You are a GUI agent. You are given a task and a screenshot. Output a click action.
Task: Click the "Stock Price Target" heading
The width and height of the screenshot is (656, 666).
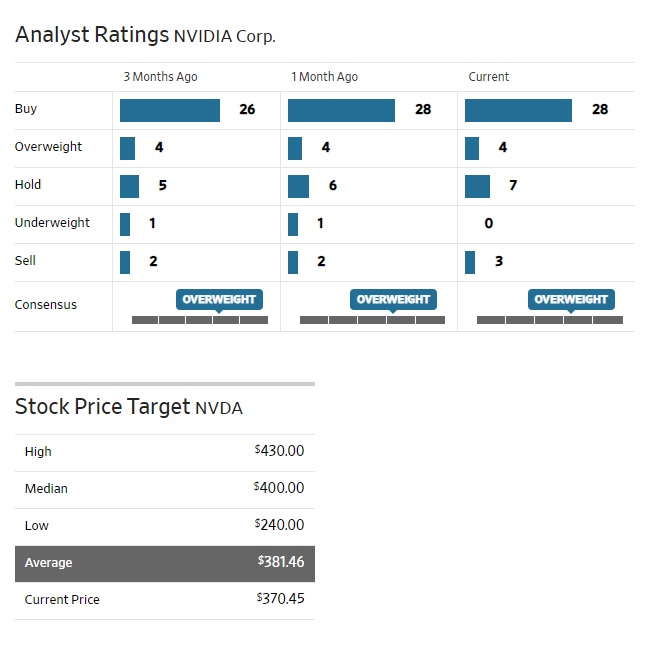(102, 407)
